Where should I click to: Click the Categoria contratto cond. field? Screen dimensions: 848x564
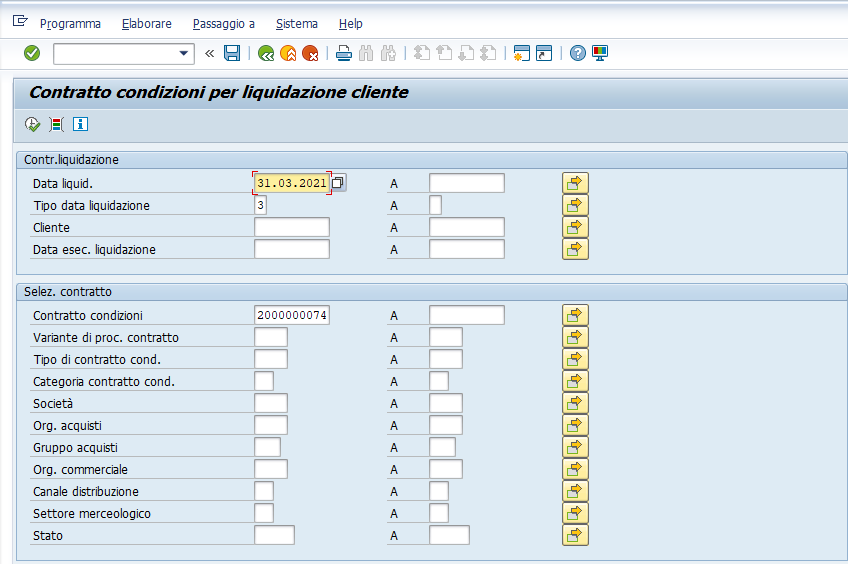coord(264,381)
